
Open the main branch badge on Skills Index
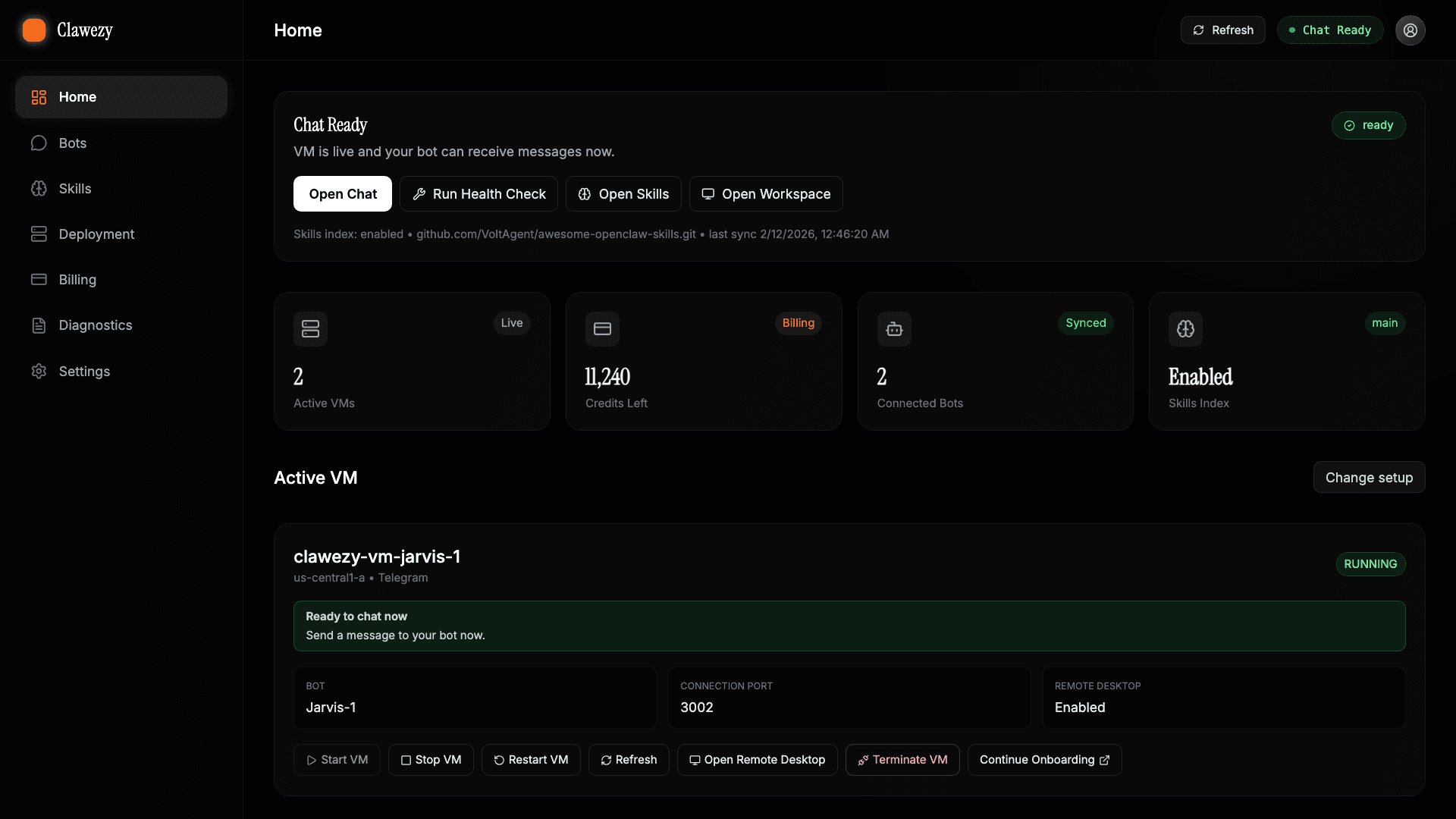point(1384,323)
